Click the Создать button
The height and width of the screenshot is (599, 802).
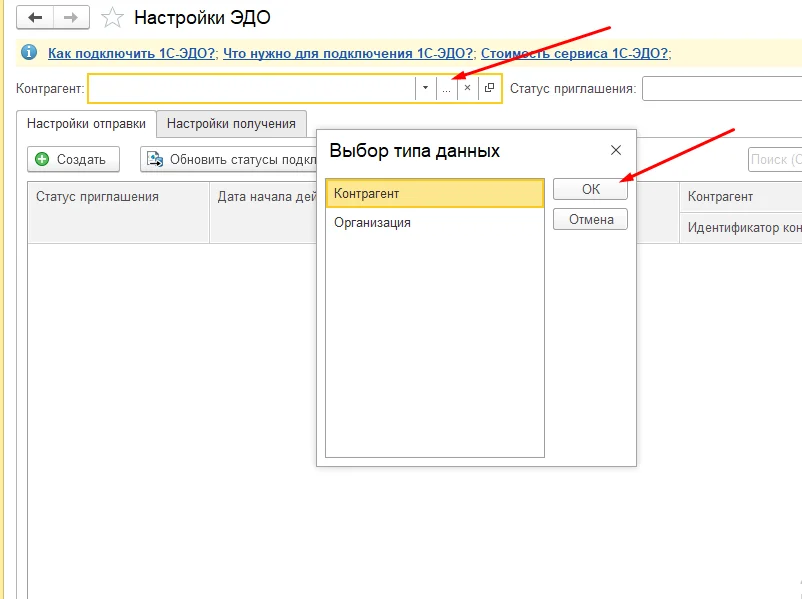tap(73, 160)
